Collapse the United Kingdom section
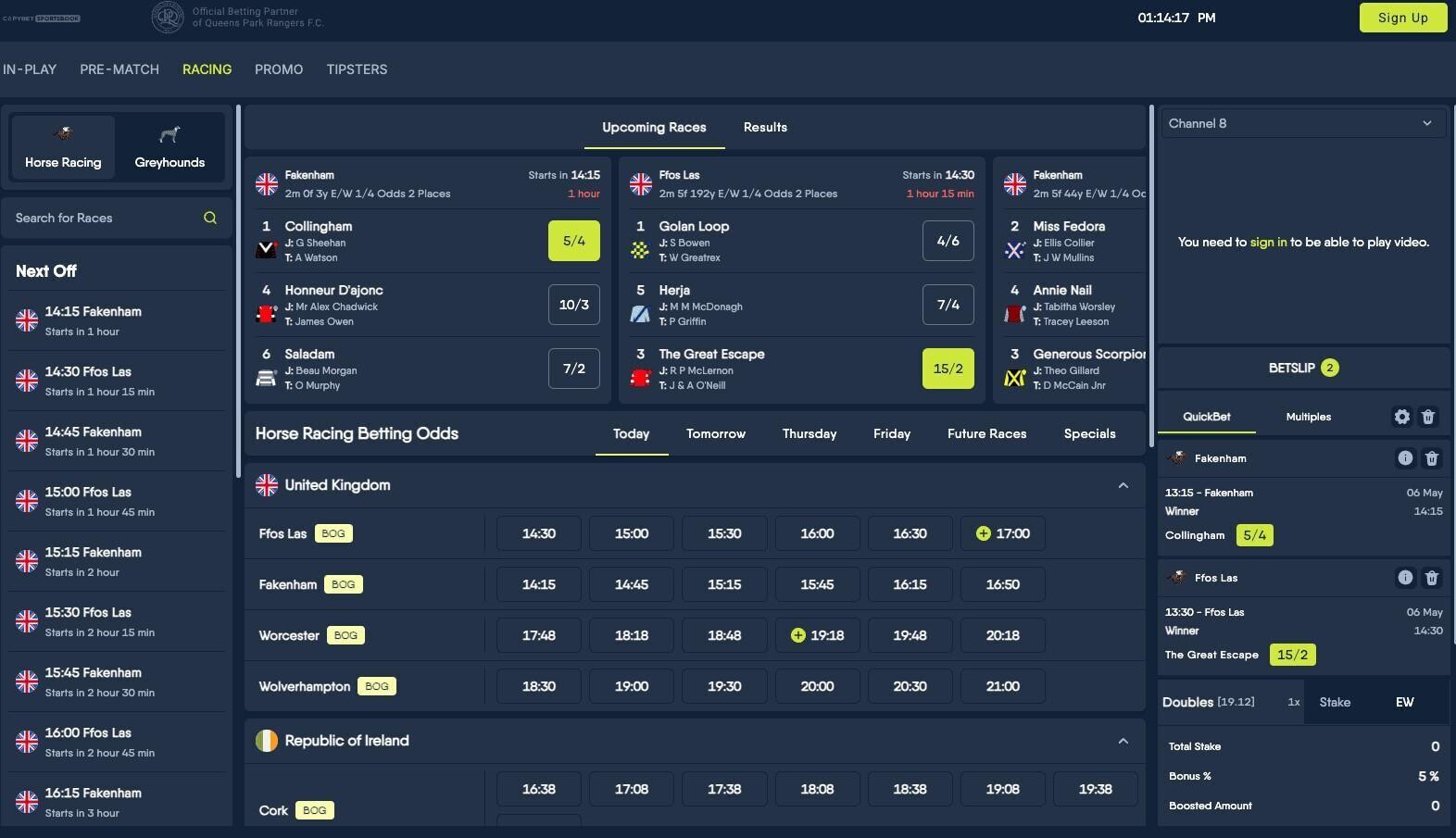1456x838 pixels. pos(1123,485)
